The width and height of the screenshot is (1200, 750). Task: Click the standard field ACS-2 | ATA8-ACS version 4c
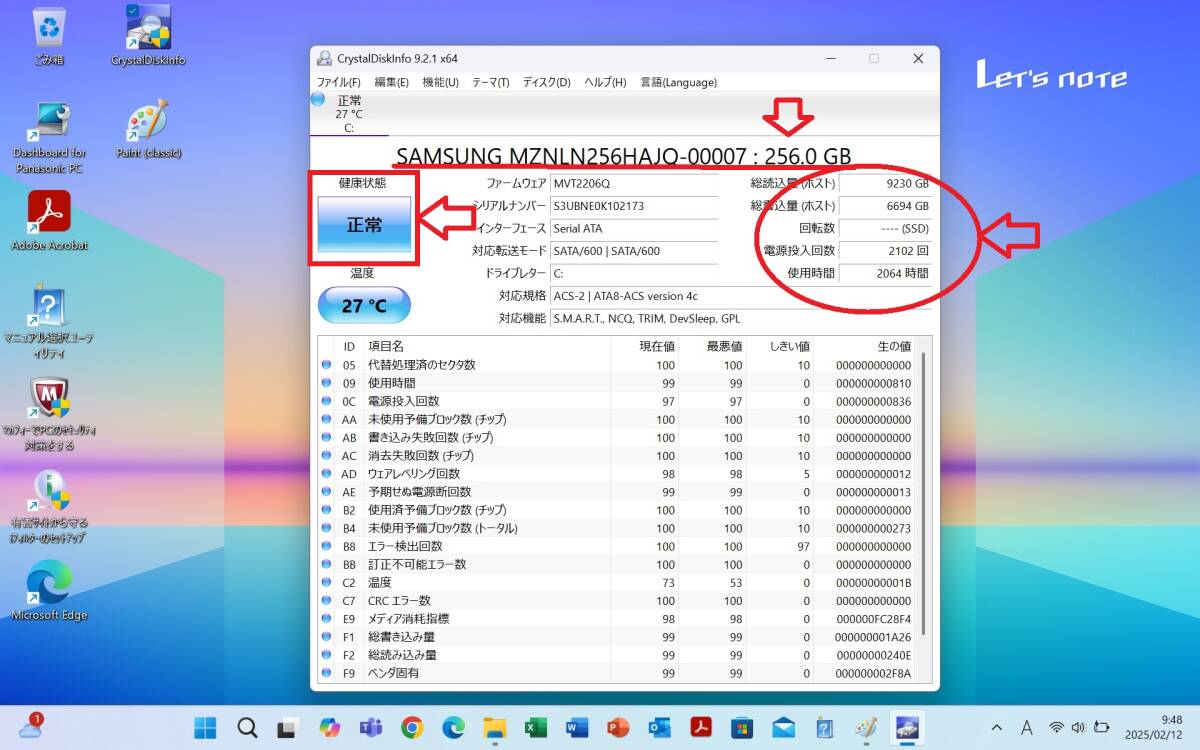(741, 296)
